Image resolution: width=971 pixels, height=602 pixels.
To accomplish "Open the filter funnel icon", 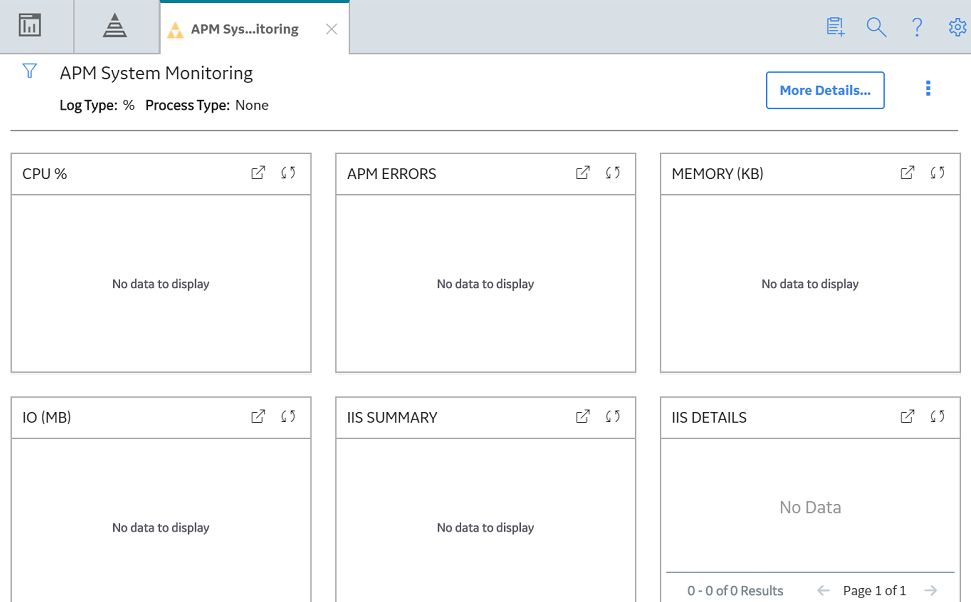I will tap(29, 71).
